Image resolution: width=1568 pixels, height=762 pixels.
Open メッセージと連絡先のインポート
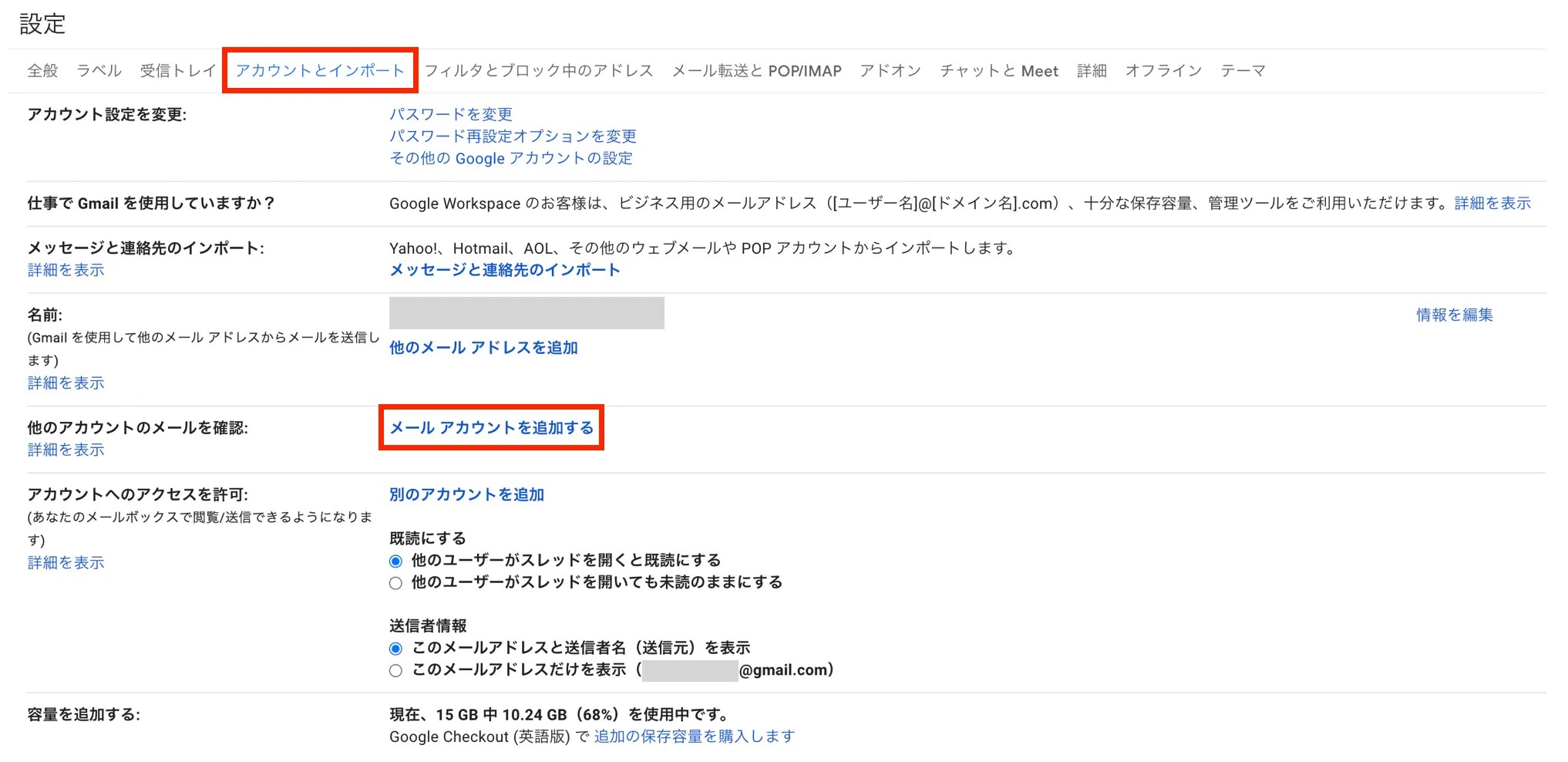[x=503, y=270]
